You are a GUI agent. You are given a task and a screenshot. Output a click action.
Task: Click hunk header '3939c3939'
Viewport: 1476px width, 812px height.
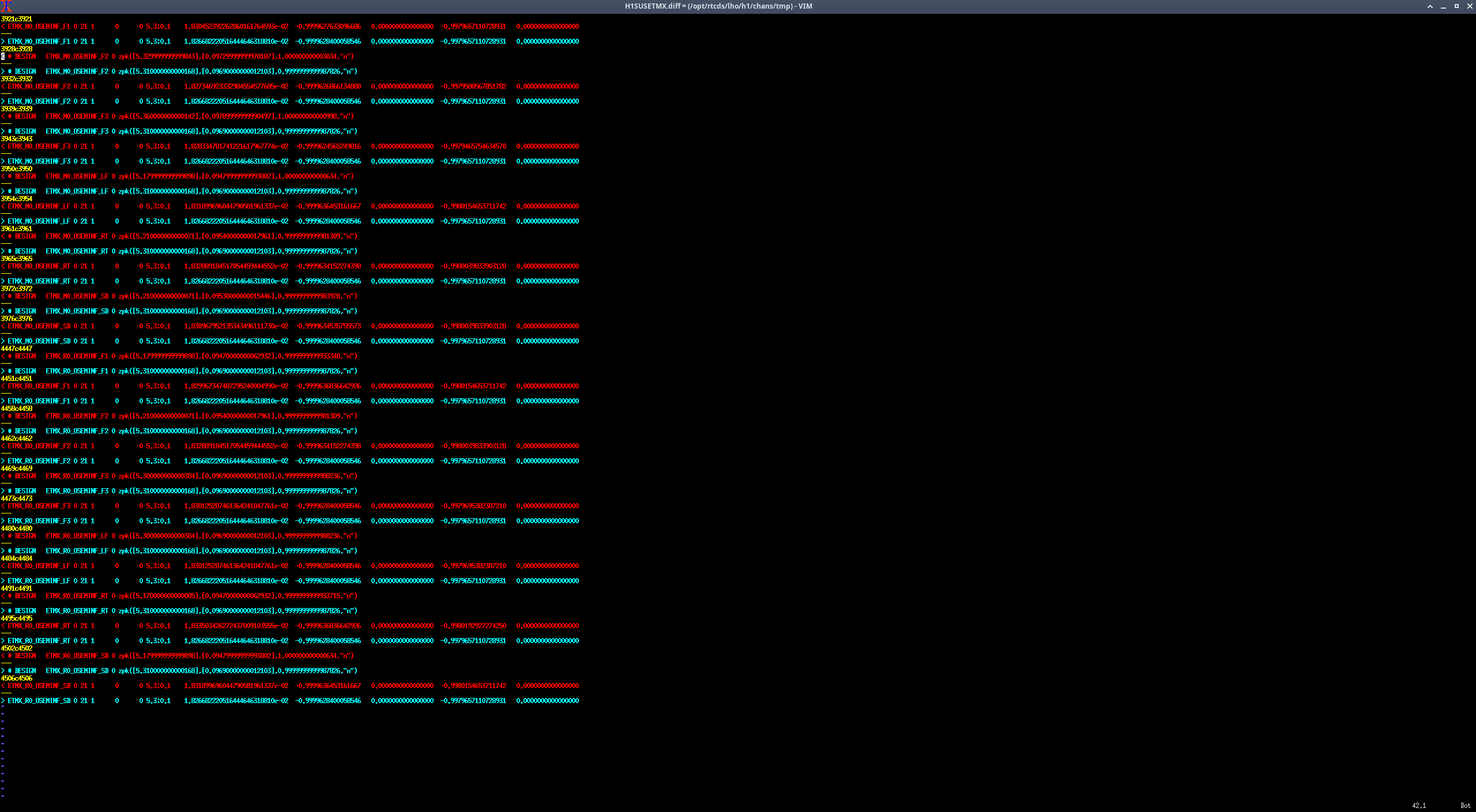coord(17,109)
